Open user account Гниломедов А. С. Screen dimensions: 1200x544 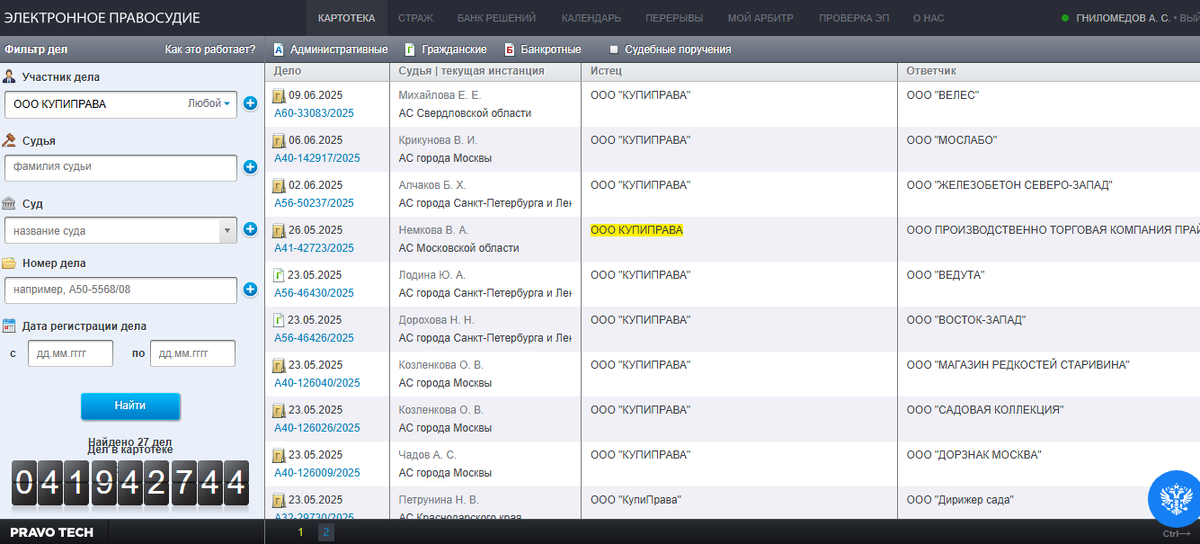coord(1122,18)
